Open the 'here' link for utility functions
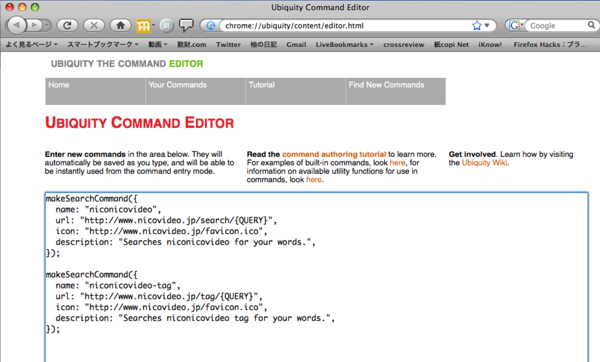Viewport: 600px width, 362px height. coord(313,179)
